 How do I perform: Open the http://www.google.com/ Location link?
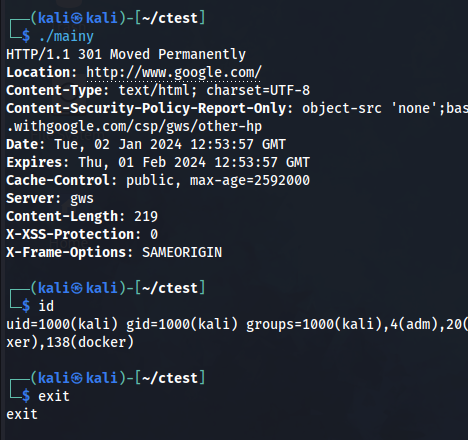click(x=174, y=73)
